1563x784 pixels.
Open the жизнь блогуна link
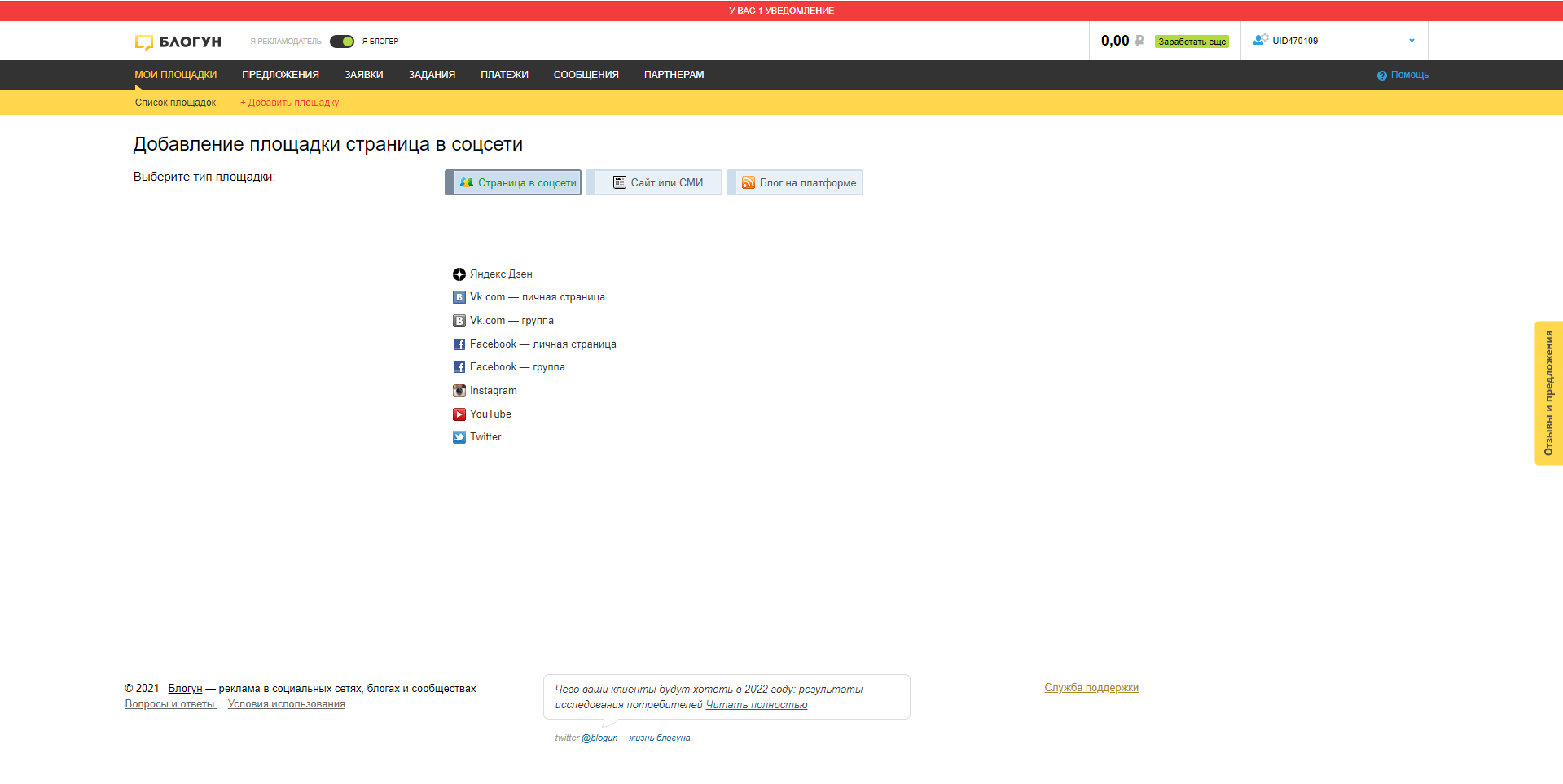coord(660,738)
